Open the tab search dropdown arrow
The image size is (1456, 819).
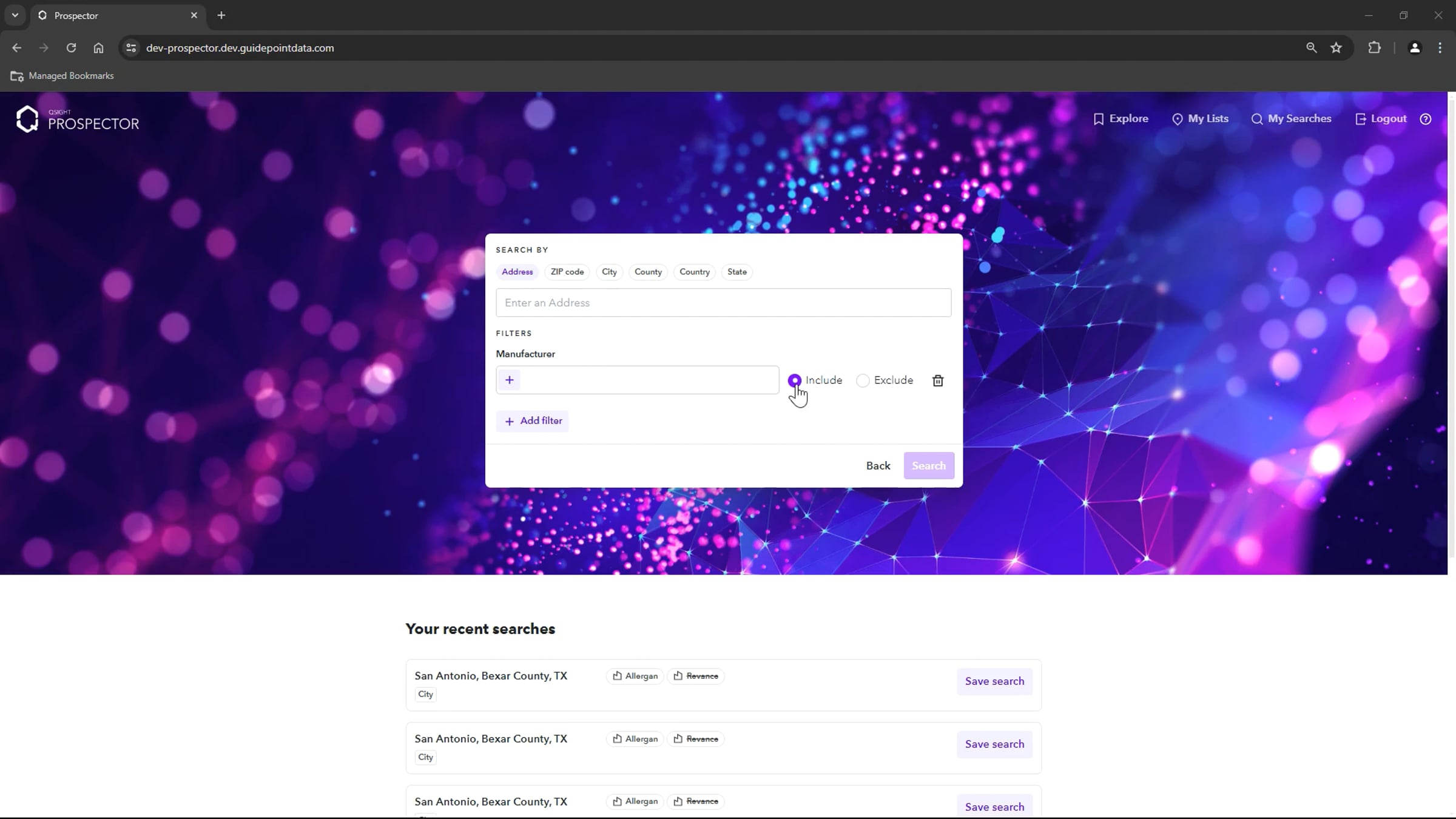click(x=15, y=15)
